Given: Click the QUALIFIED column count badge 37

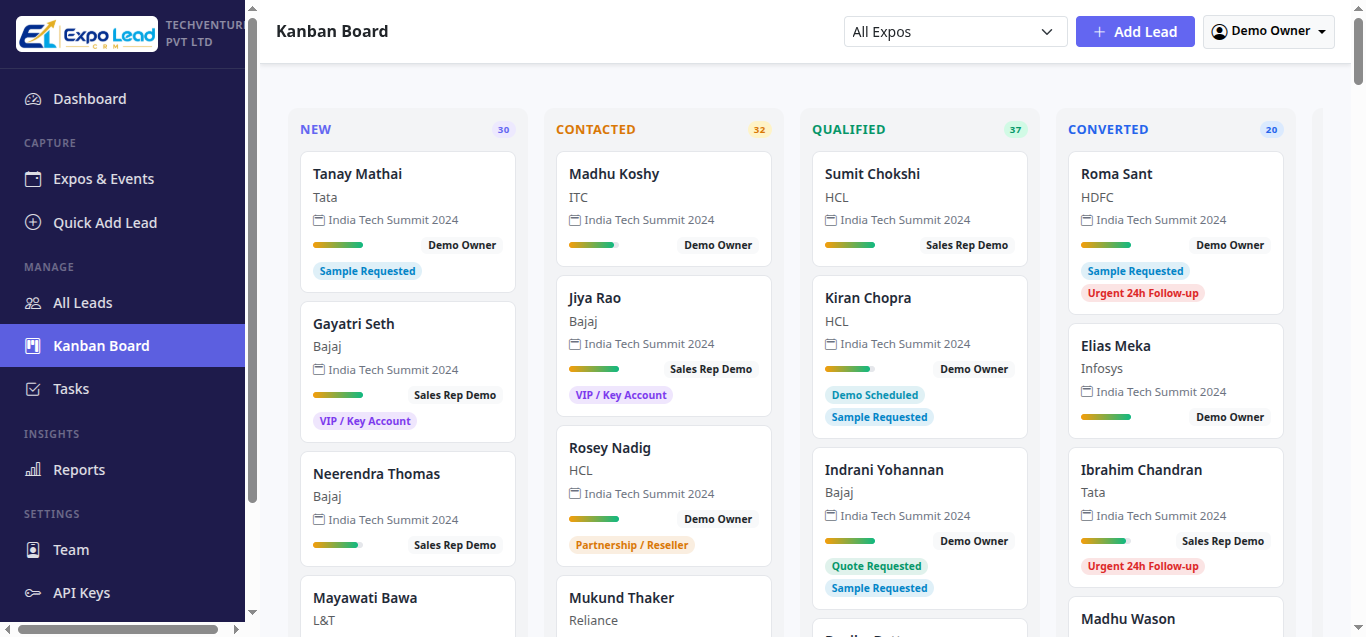Looking at the screenshot, I should click(x=1016, y=130).
